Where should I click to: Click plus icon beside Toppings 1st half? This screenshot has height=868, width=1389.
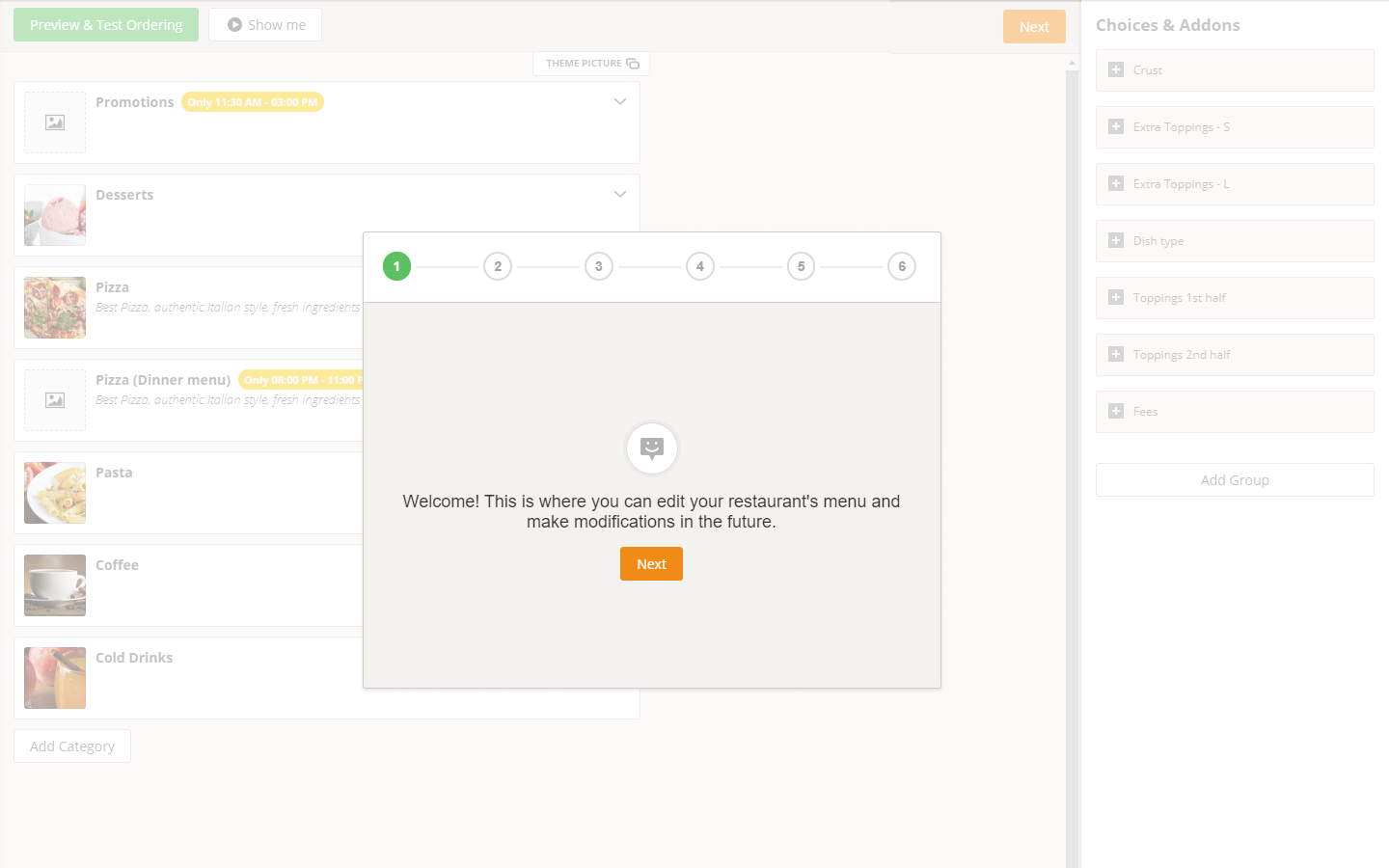pyautogui.click(x=1116, y=297)
